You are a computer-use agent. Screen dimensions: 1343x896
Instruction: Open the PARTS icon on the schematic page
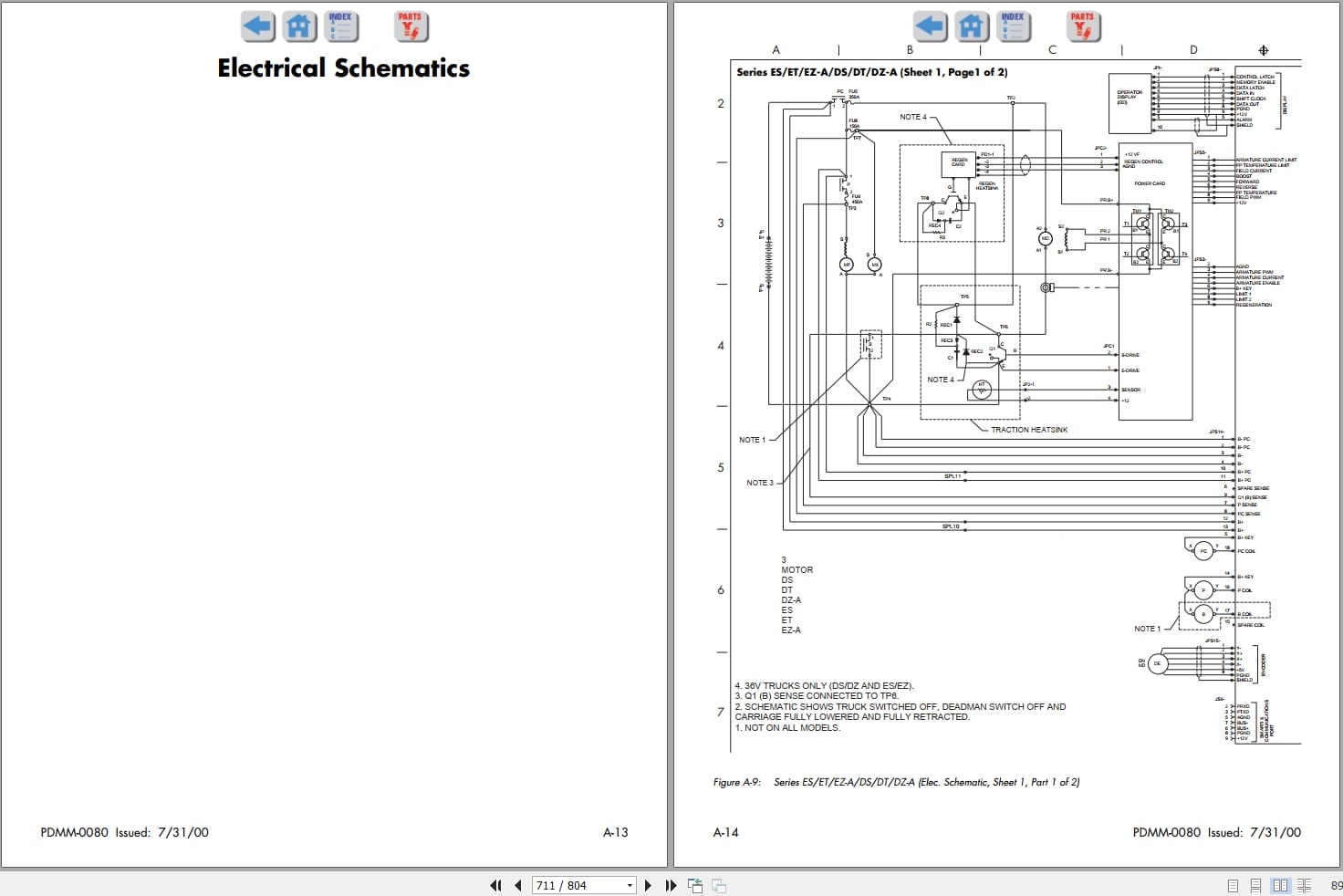coord(1082,26)
